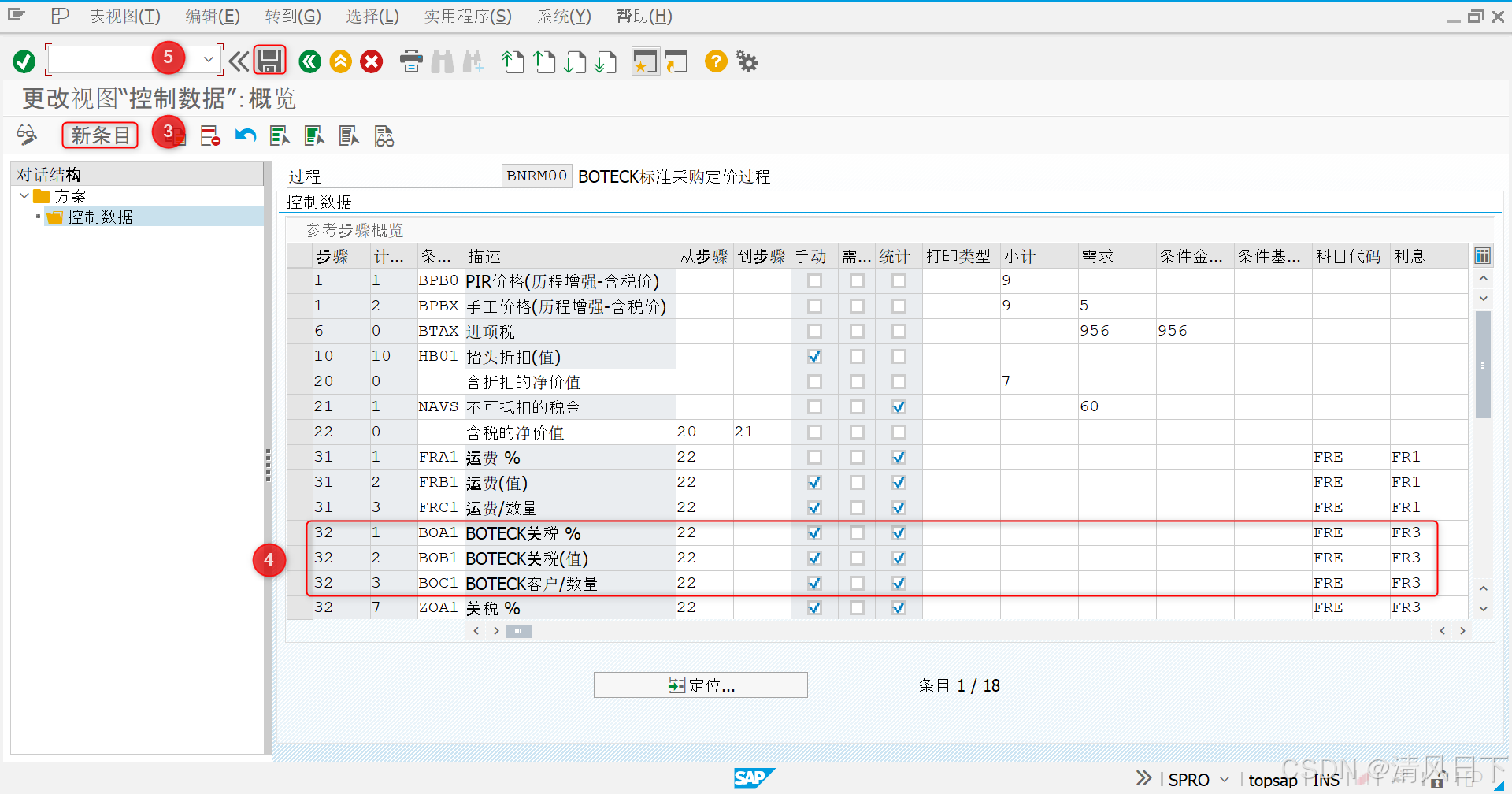Click the Print icon

tap(411, 61)
